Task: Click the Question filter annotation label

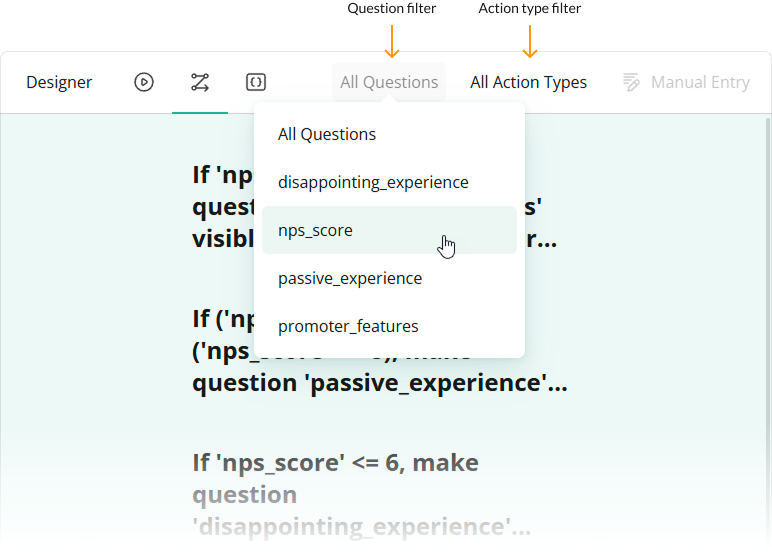Action: point(392,9)
